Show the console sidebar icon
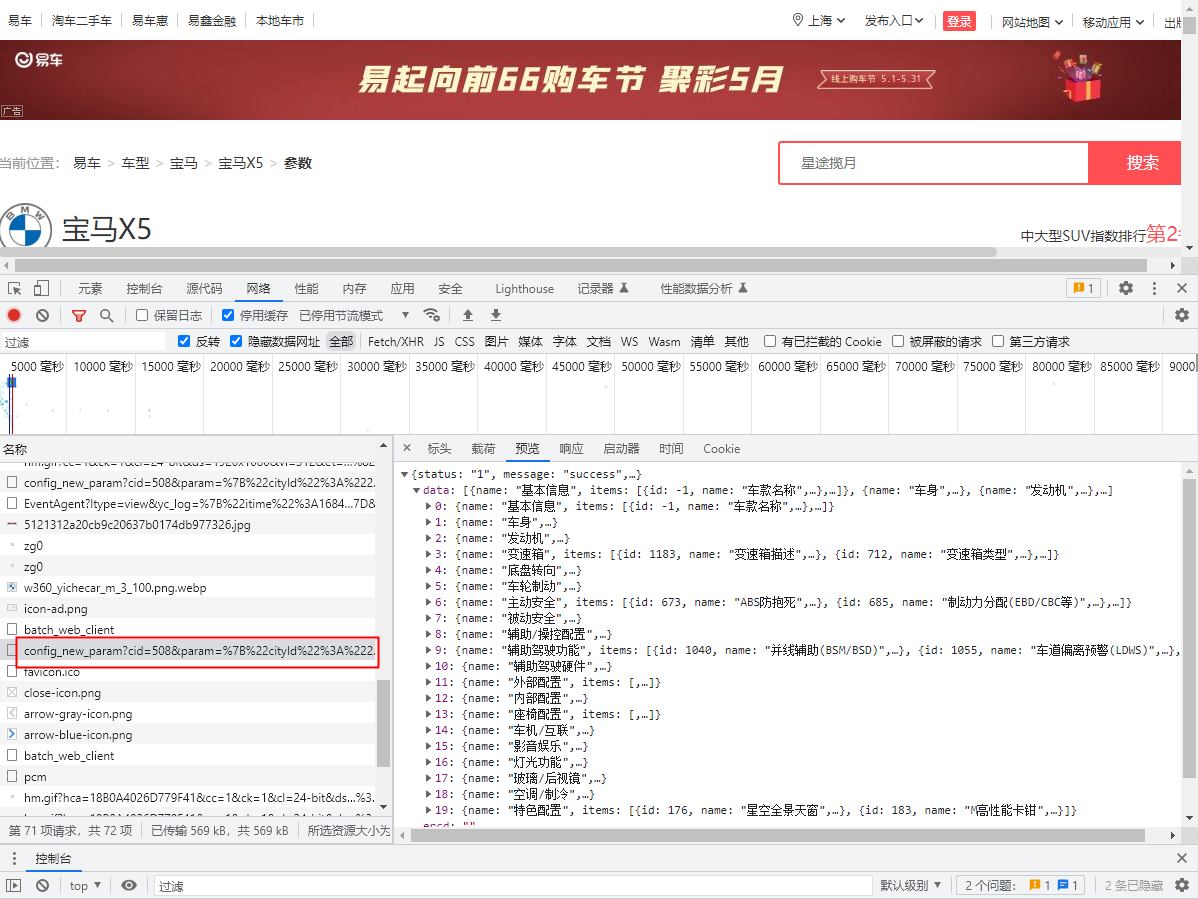This screenshot has width=1198, height=899. (14, 885)
